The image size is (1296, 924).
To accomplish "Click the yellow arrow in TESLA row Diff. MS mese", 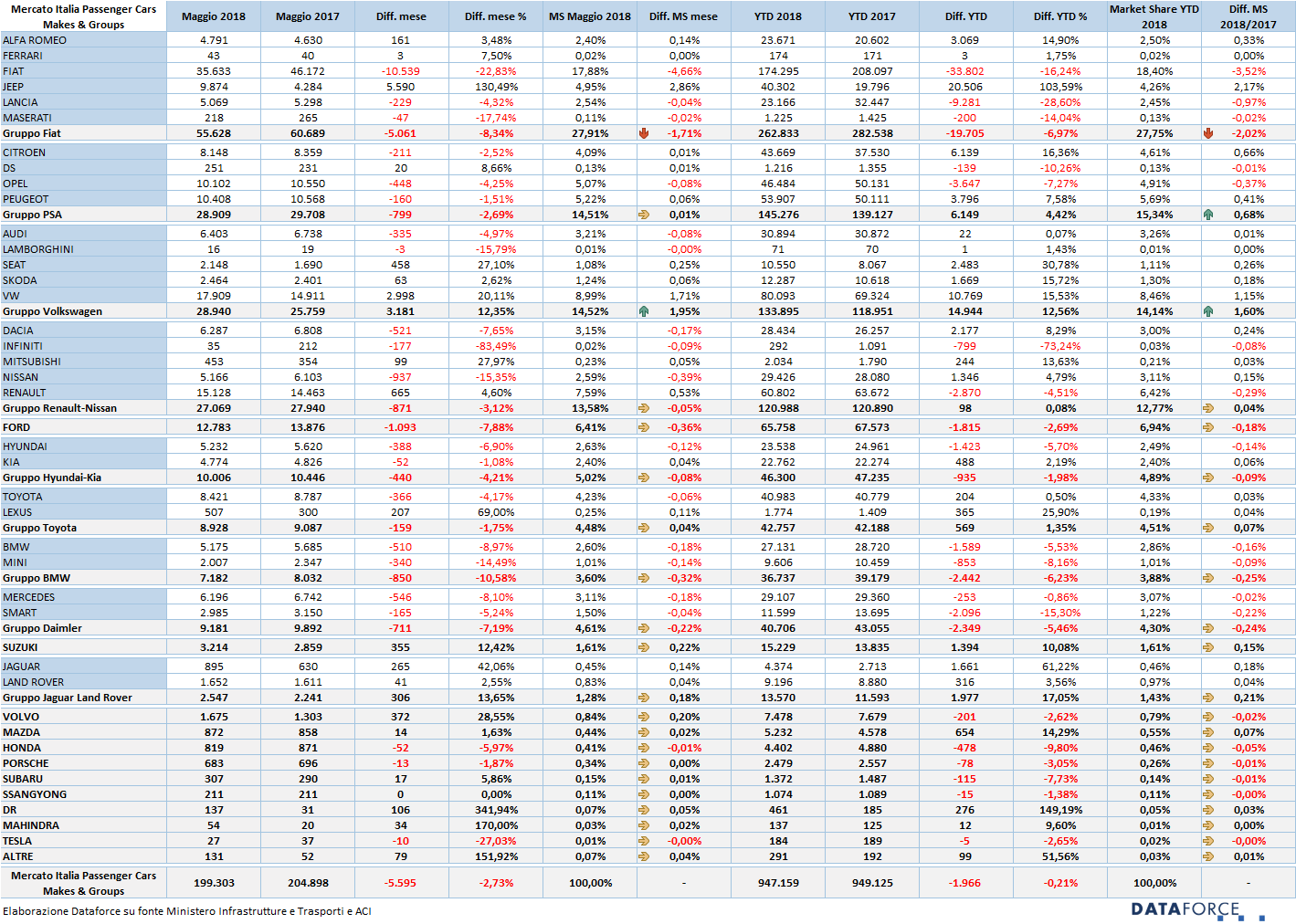I will 644,841.
